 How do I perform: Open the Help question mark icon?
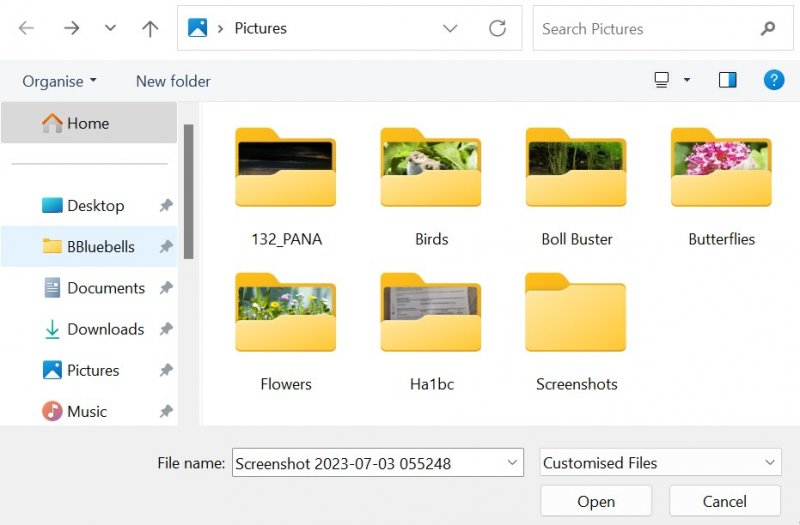click(x=773, y=80)
